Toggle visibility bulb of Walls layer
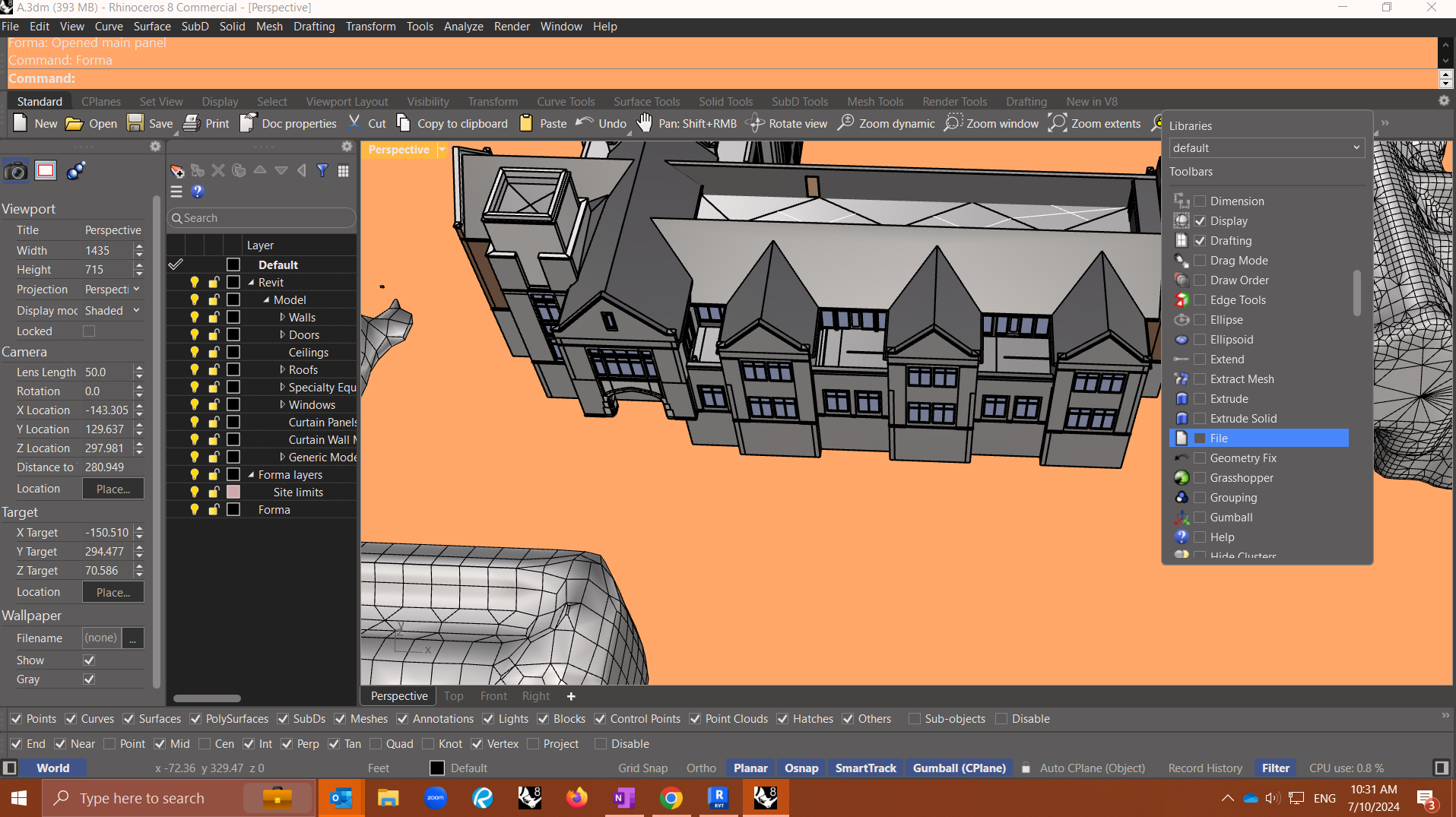This screenshot has width=1456, height=817. click(x=195, y=318)
